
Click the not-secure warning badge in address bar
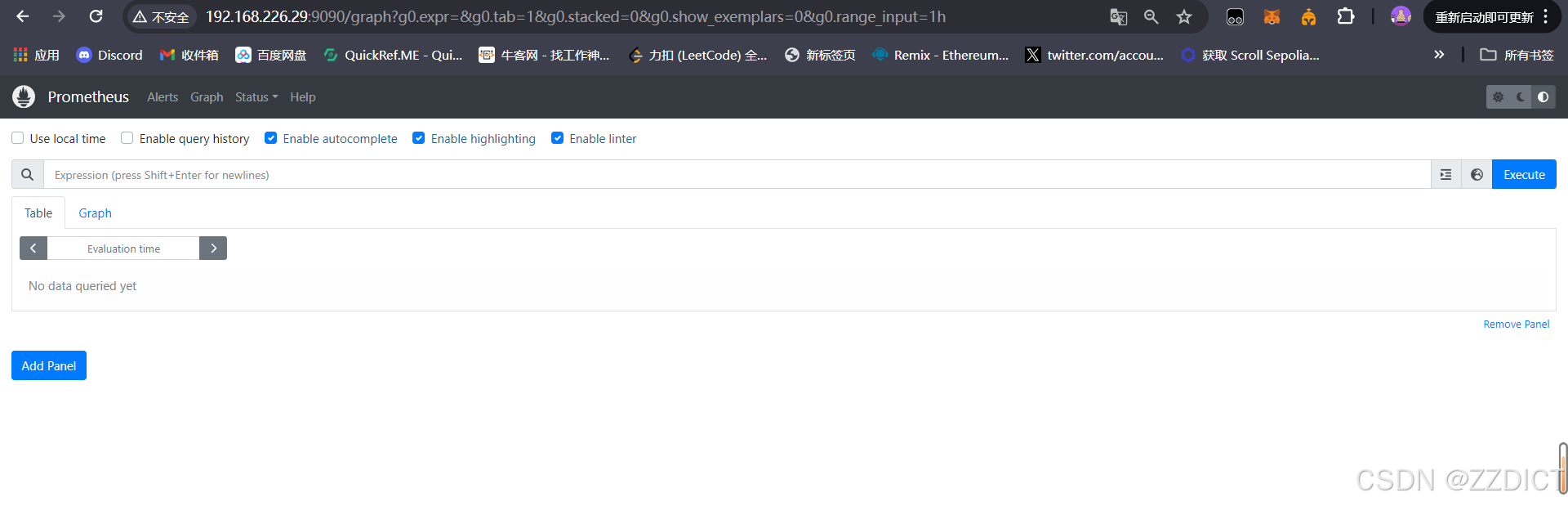[x=161, y=16]
